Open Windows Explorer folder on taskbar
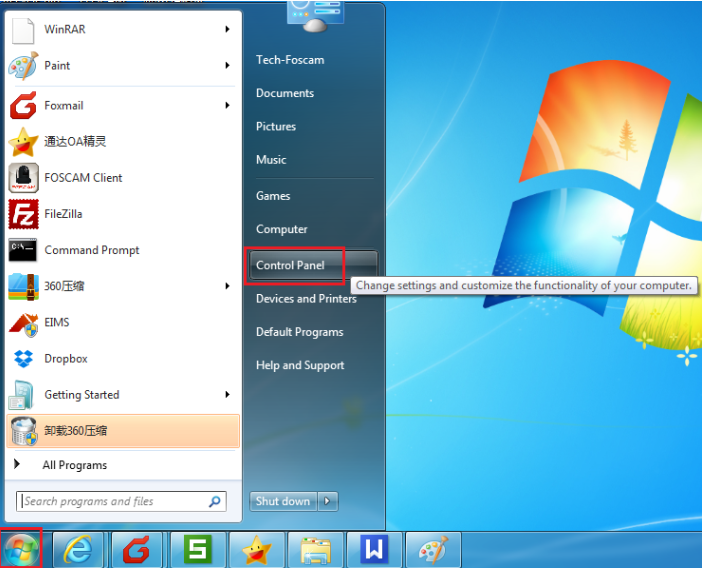The width and height of the screenshot is (702, 569). (316, 549)
